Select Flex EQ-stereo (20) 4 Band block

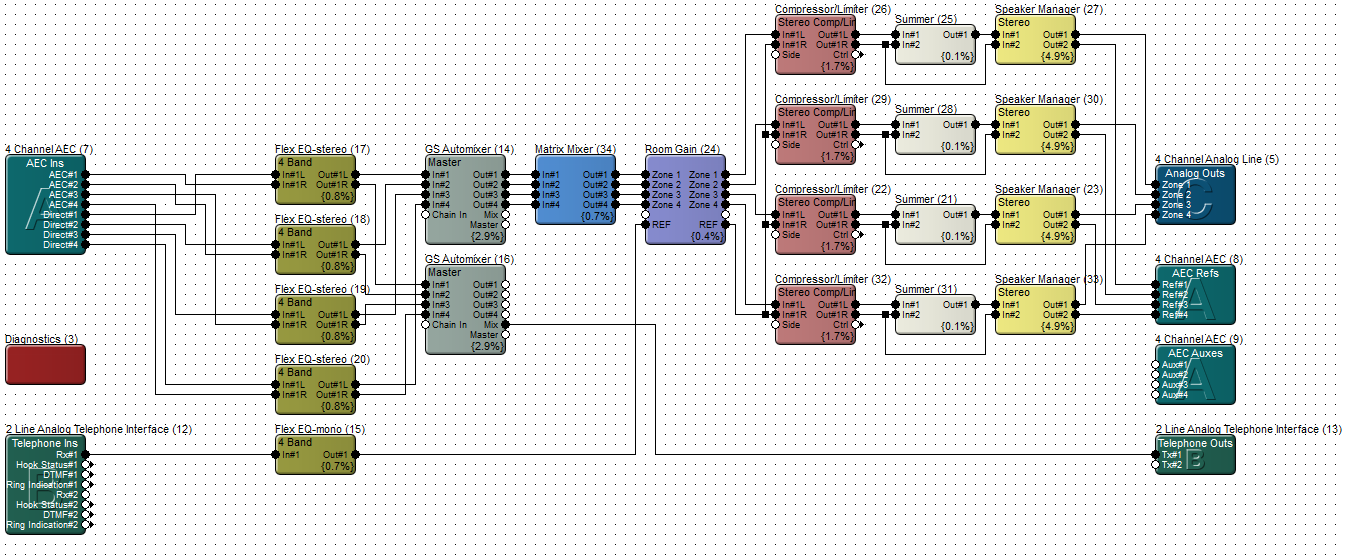pos(315,389)
